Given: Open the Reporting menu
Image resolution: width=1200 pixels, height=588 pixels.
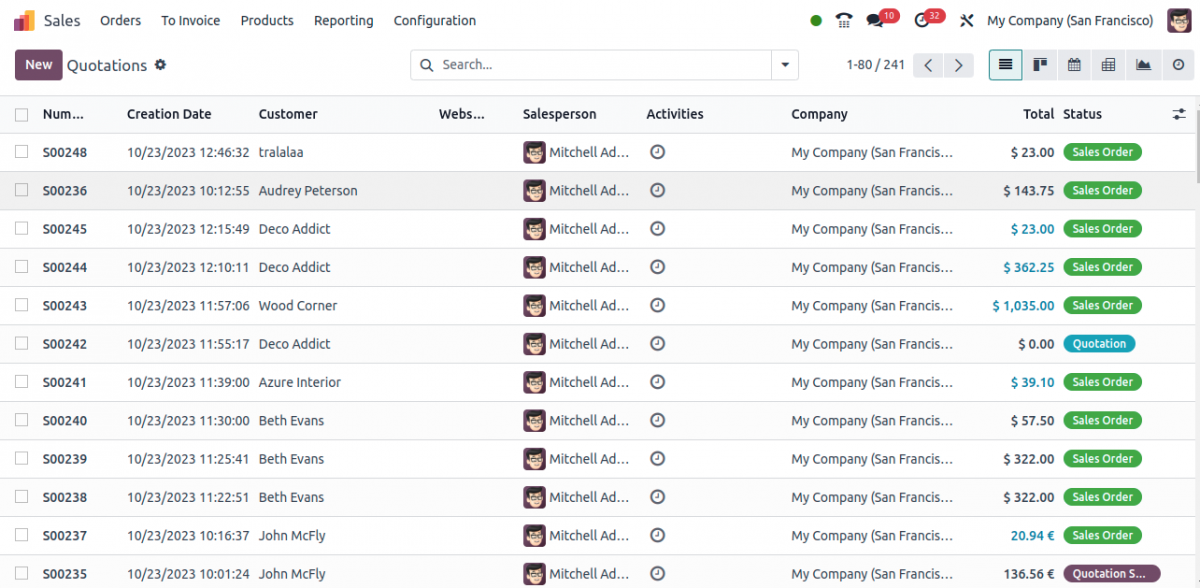Looking at the screenshot, I should pyautogui.click(x=343, y=20).
